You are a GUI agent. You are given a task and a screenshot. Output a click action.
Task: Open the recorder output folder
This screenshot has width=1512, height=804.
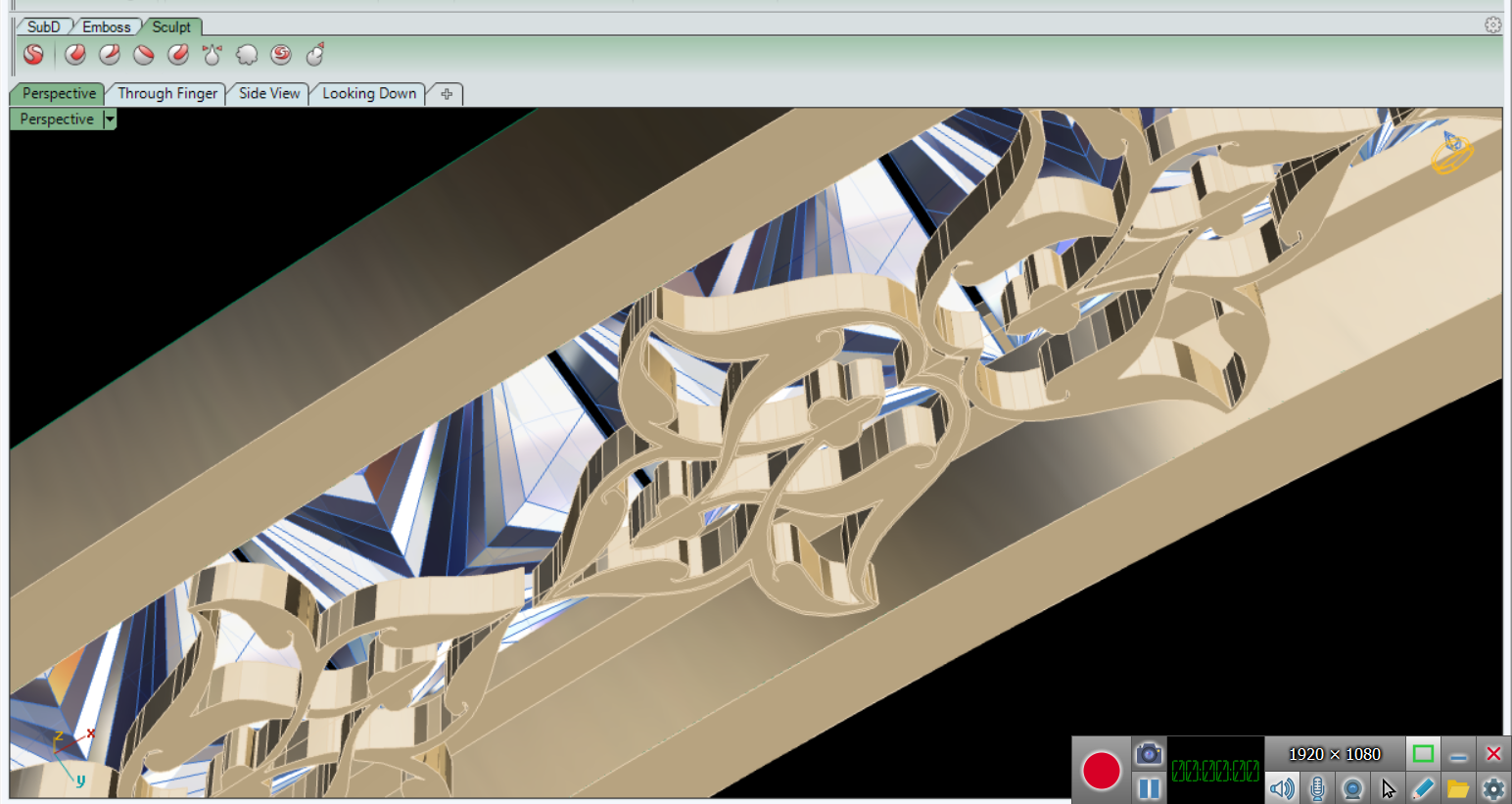1457,788
